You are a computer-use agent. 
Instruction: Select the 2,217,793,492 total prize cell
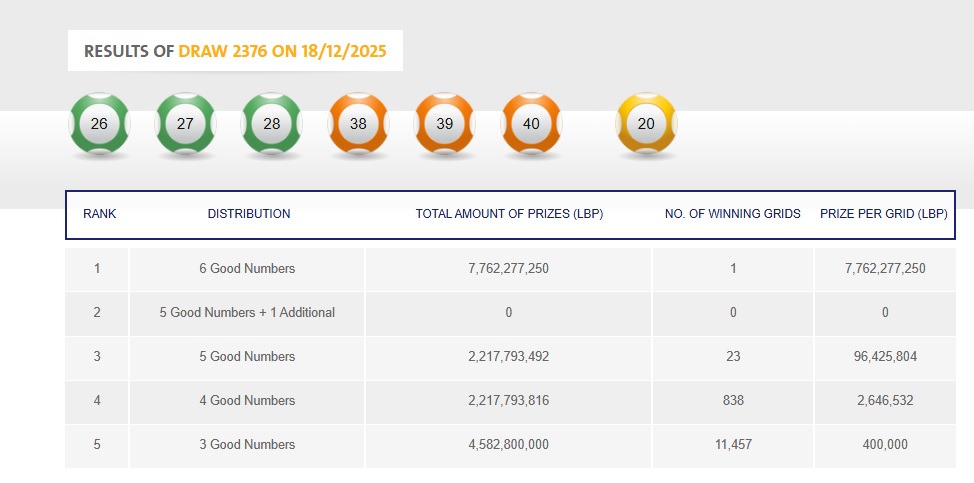click(509, 357)
